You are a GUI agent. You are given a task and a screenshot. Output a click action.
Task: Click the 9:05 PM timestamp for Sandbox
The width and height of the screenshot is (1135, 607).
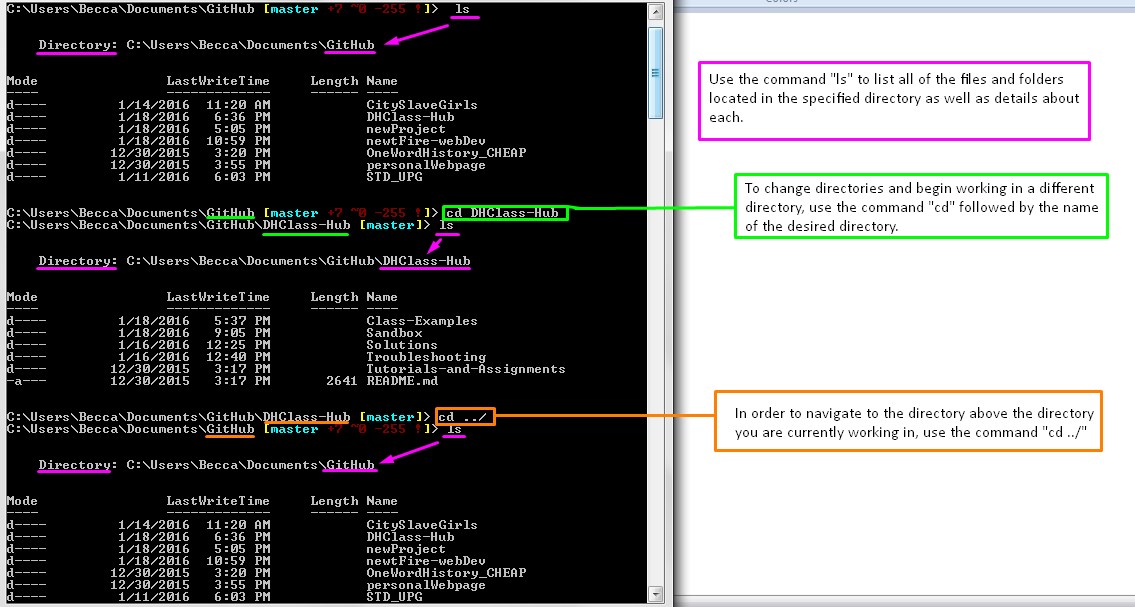237,333
